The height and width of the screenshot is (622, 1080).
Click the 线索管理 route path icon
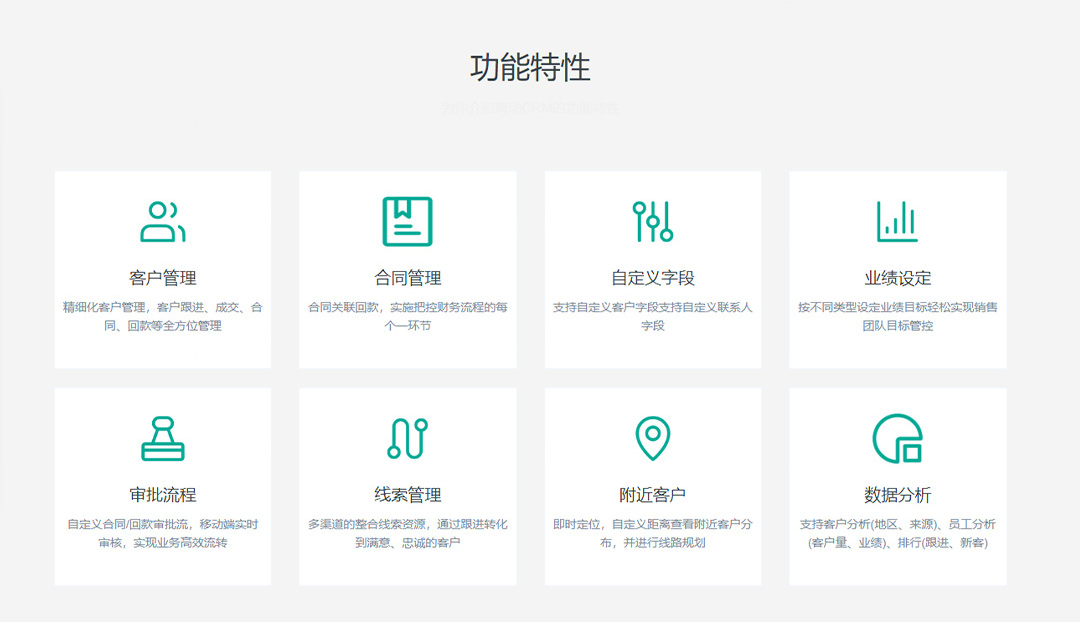[408, 439]
